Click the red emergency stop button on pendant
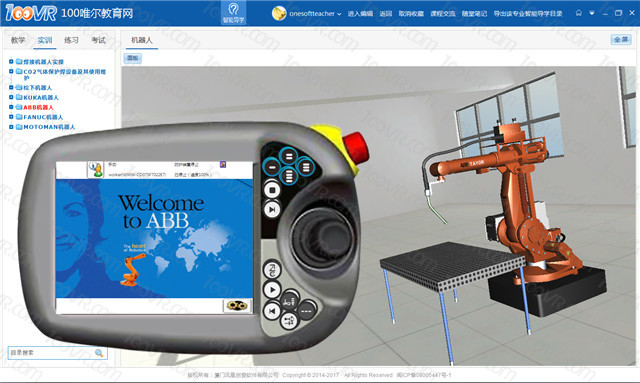This screenshot has height=383, width=640. point(356,148)
